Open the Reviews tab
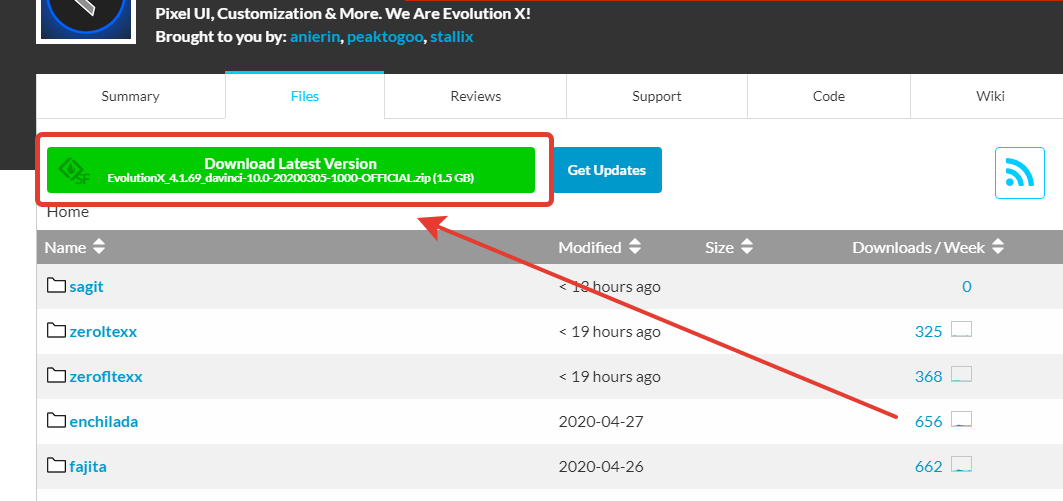This screenshot has height=501, width=1063. 475,96
